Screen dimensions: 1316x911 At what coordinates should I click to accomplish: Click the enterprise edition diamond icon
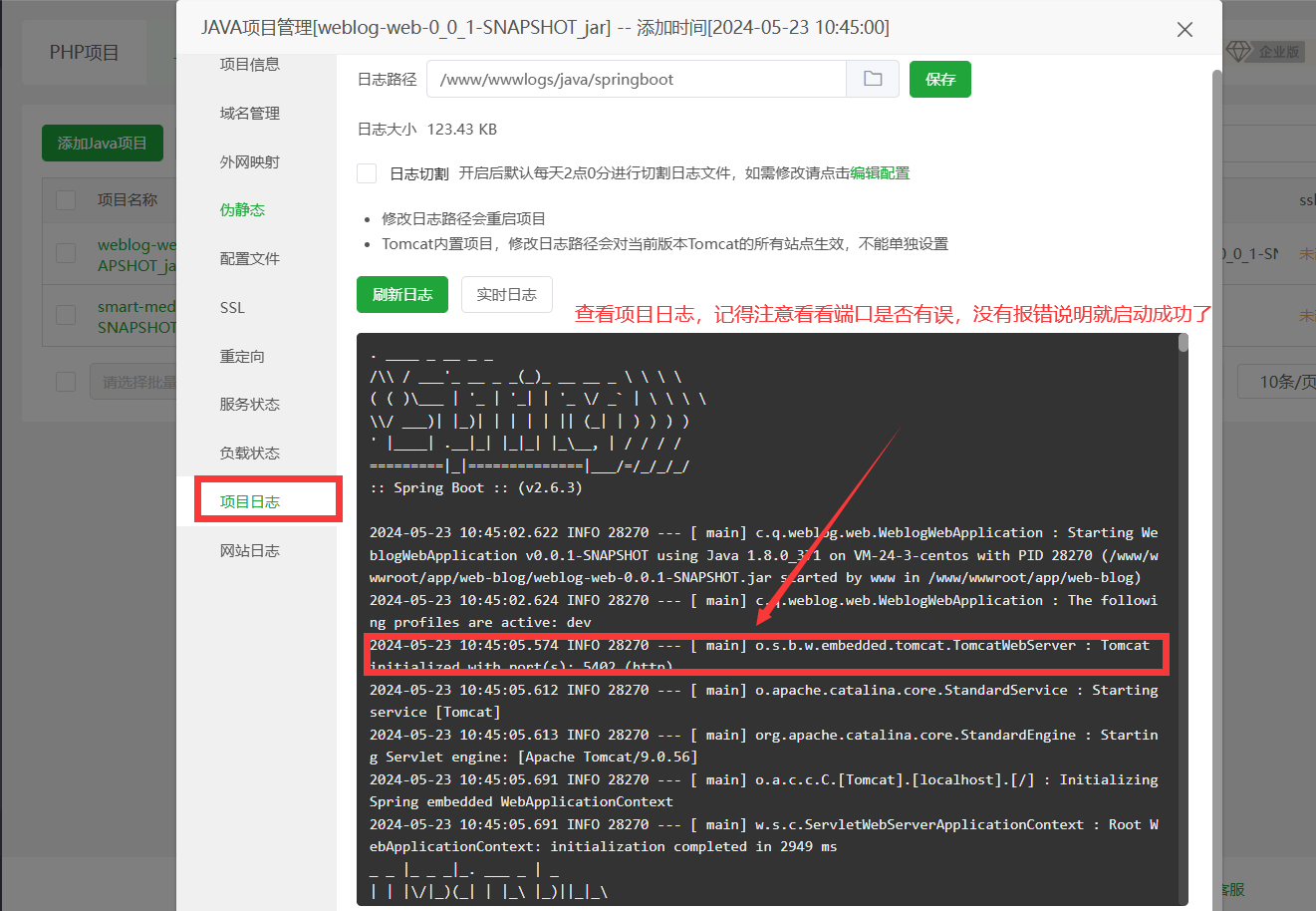click(1238, 51)
